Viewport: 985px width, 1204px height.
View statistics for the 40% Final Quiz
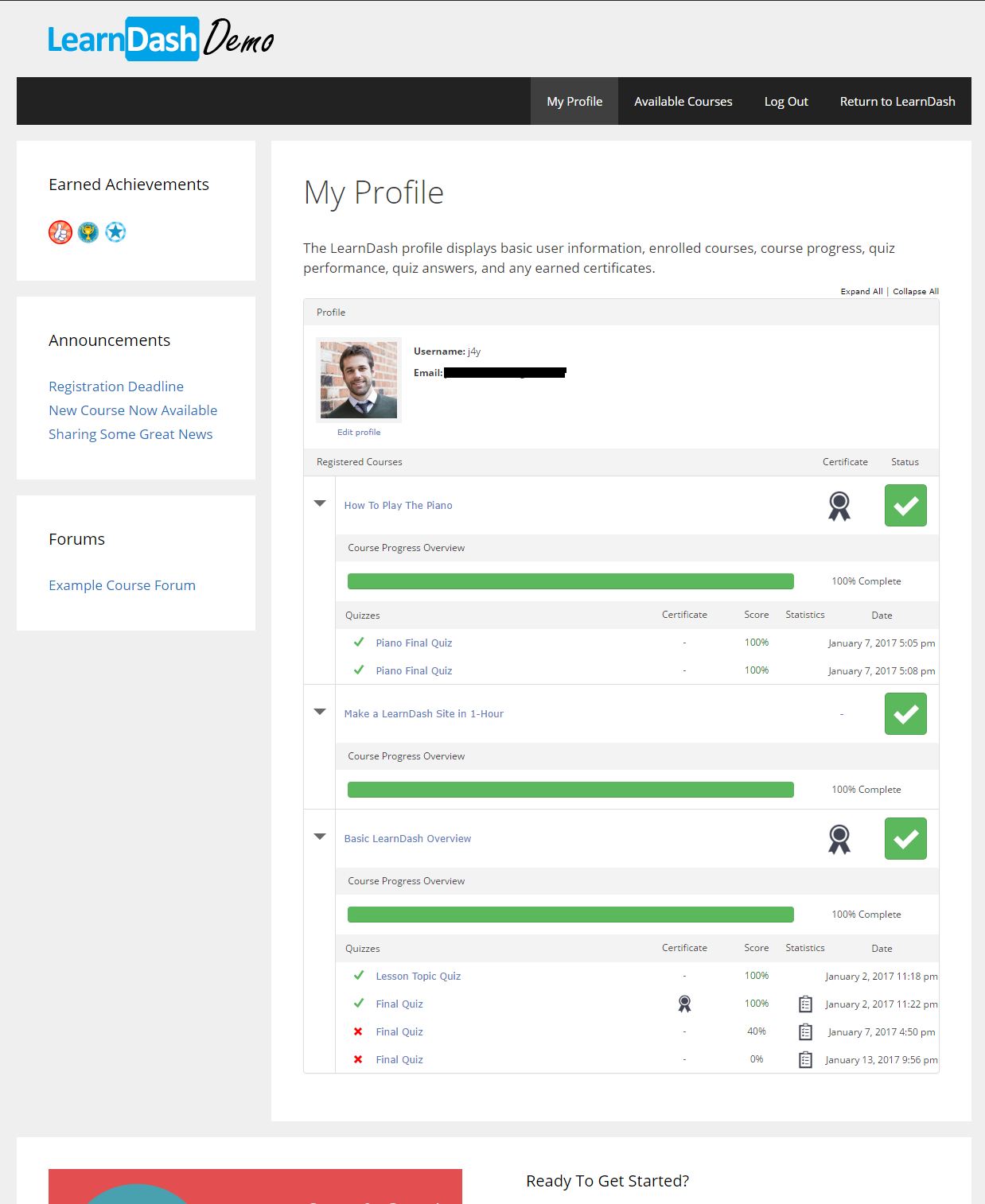(x=805, y=1031)
